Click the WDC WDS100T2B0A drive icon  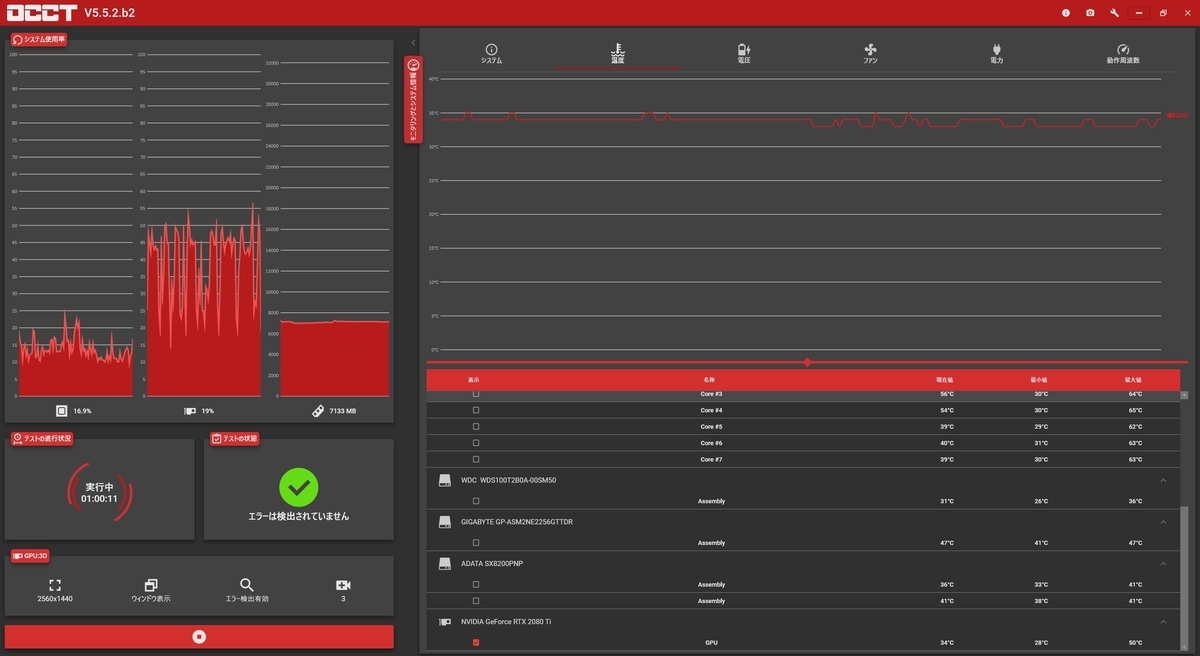click(445, 480)
